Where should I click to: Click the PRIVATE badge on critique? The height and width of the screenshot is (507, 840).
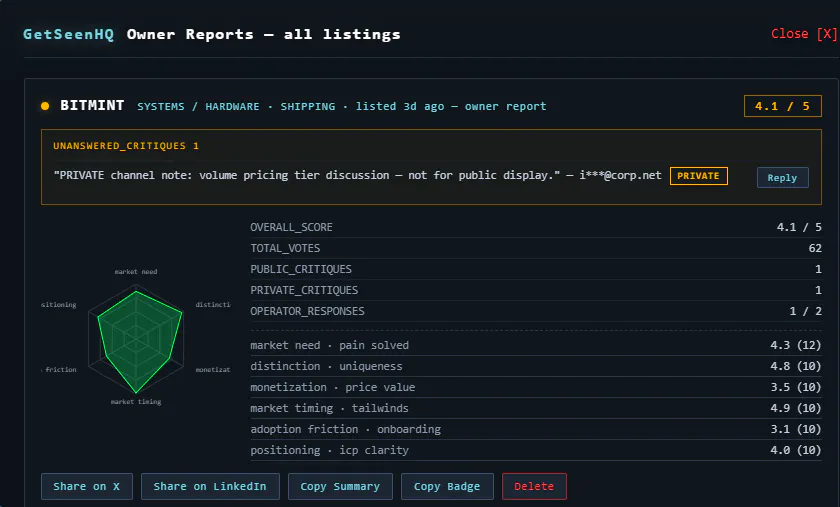[x=699, y=176]
